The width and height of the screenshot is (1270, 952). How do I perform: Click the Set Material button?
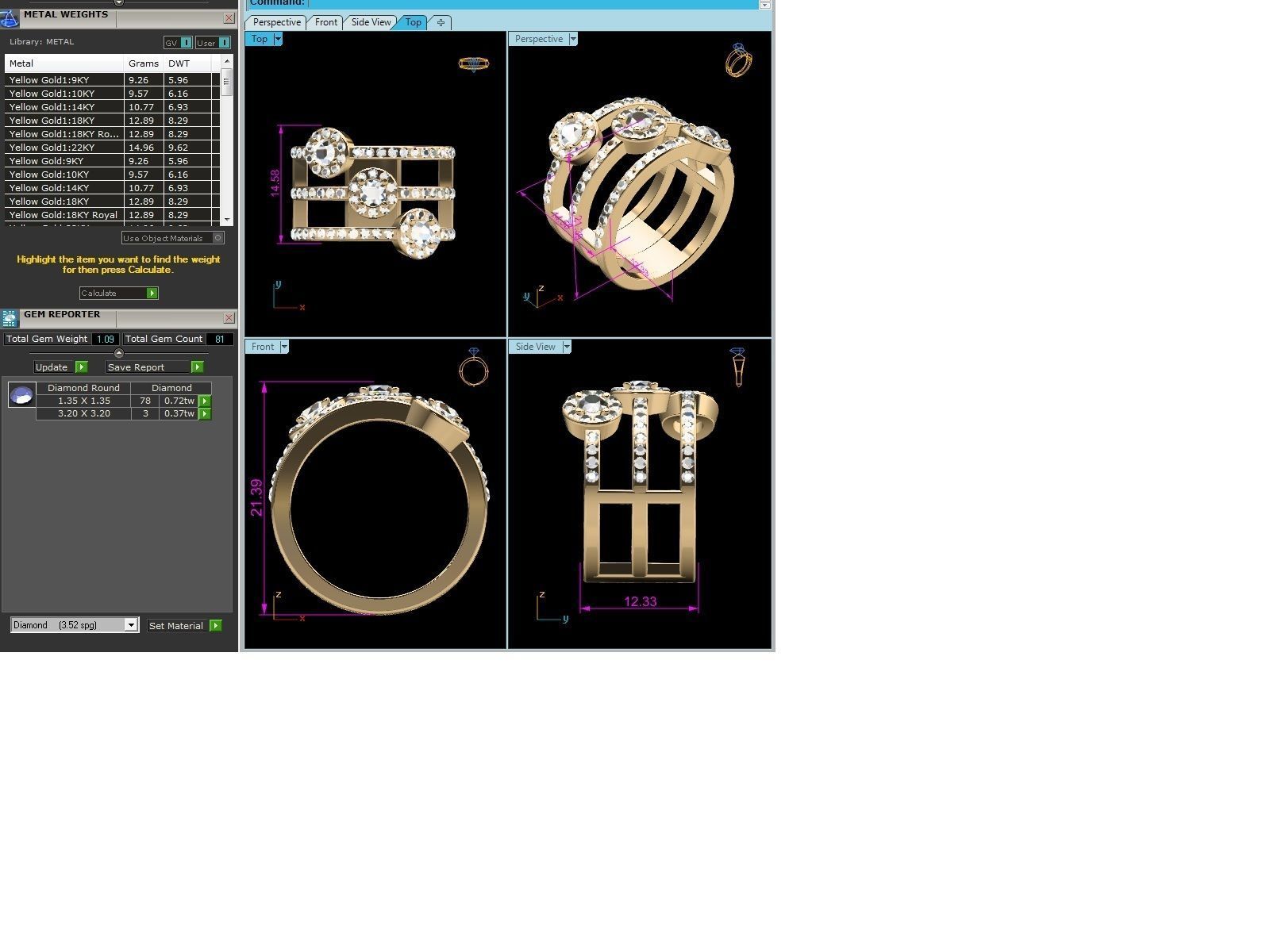pos(184,626)
